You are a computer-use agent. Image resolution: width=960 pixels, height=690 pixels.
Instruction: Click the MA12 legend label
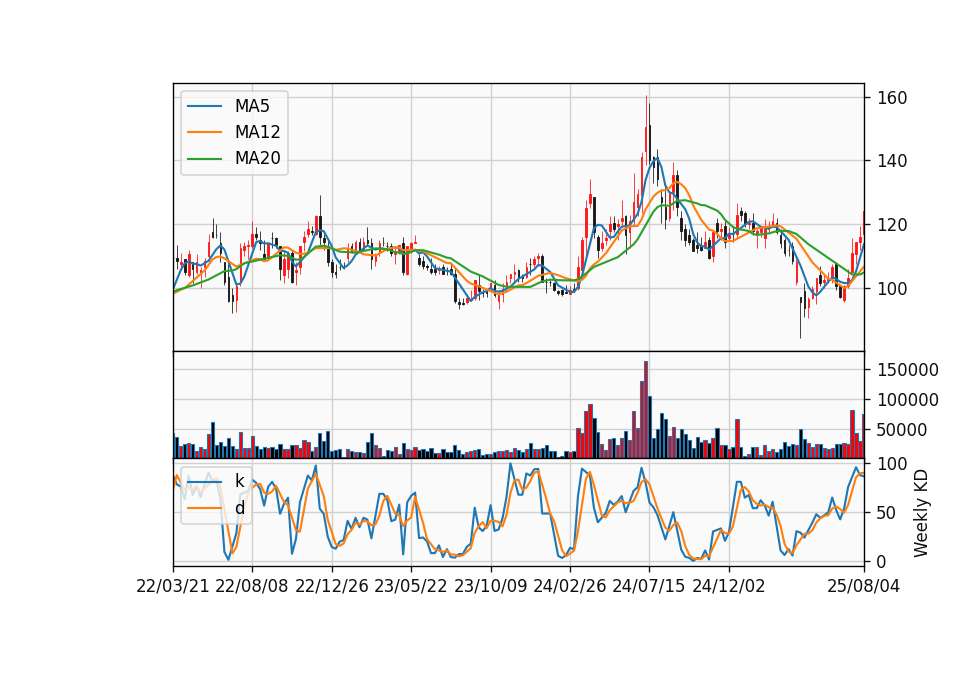[257, 132]
